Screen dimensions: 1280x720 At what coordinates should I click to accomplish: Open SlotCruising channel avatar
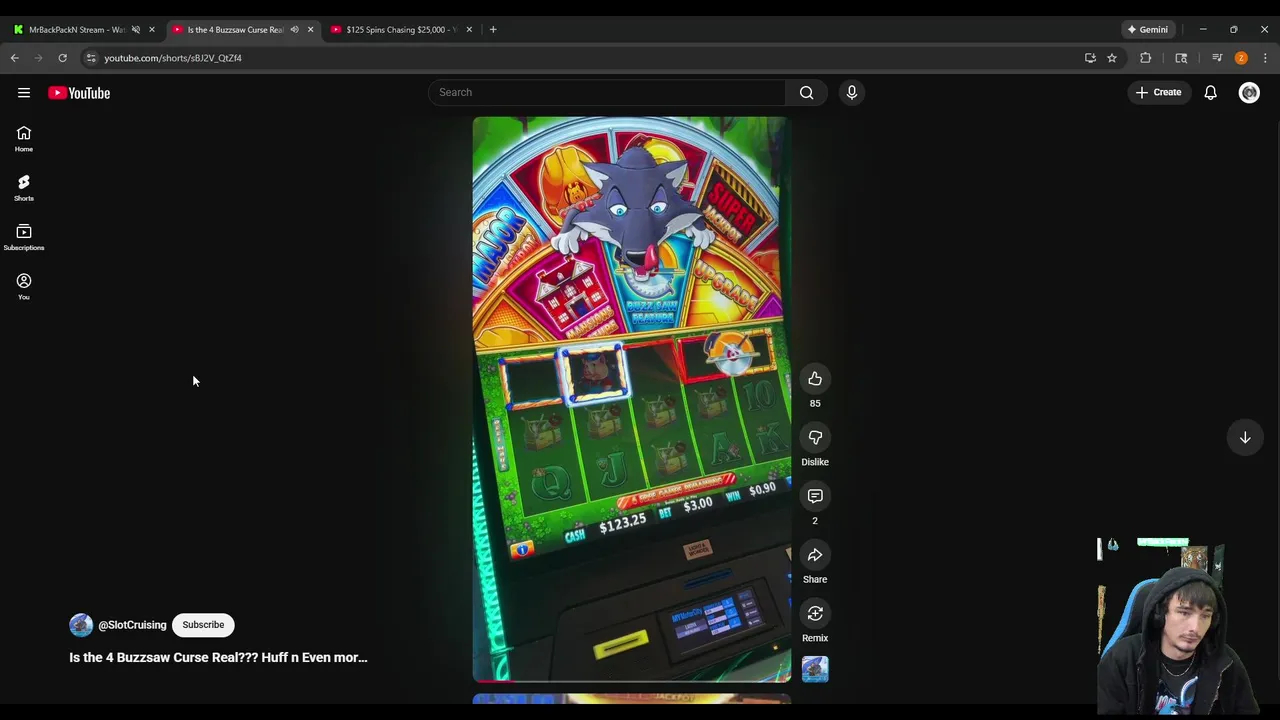pos(81,625)
